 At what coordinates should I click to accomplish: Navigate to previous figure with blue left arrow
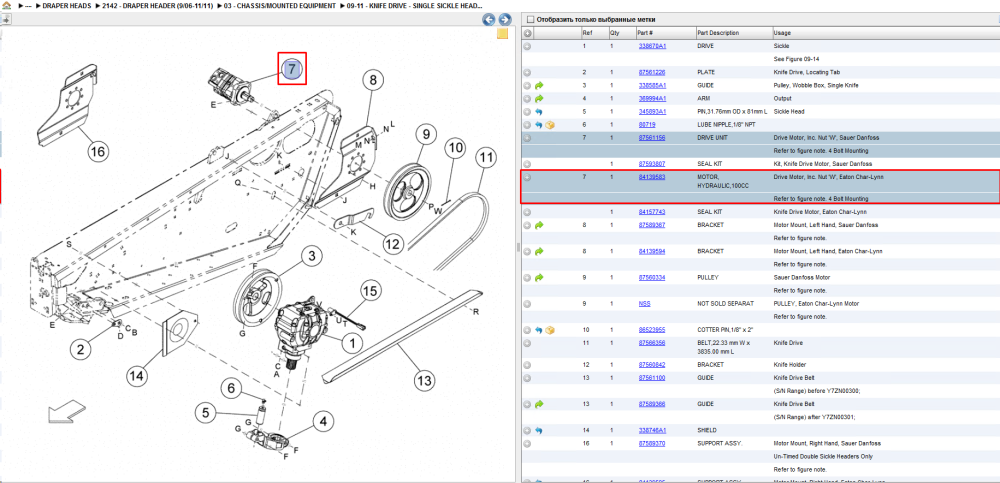[x=489, y=20]
